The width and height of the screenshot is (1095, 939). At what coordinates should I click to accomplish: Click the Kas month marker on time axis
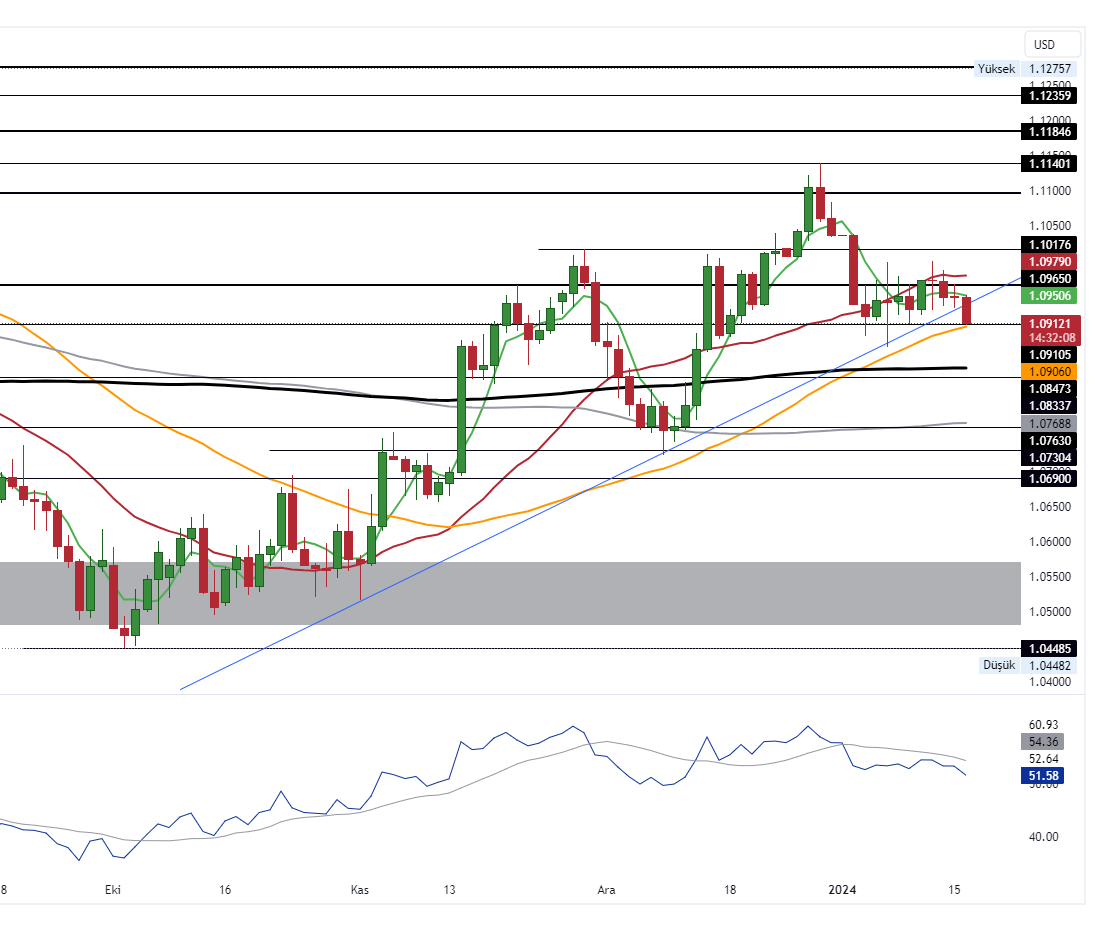point(359,889)
